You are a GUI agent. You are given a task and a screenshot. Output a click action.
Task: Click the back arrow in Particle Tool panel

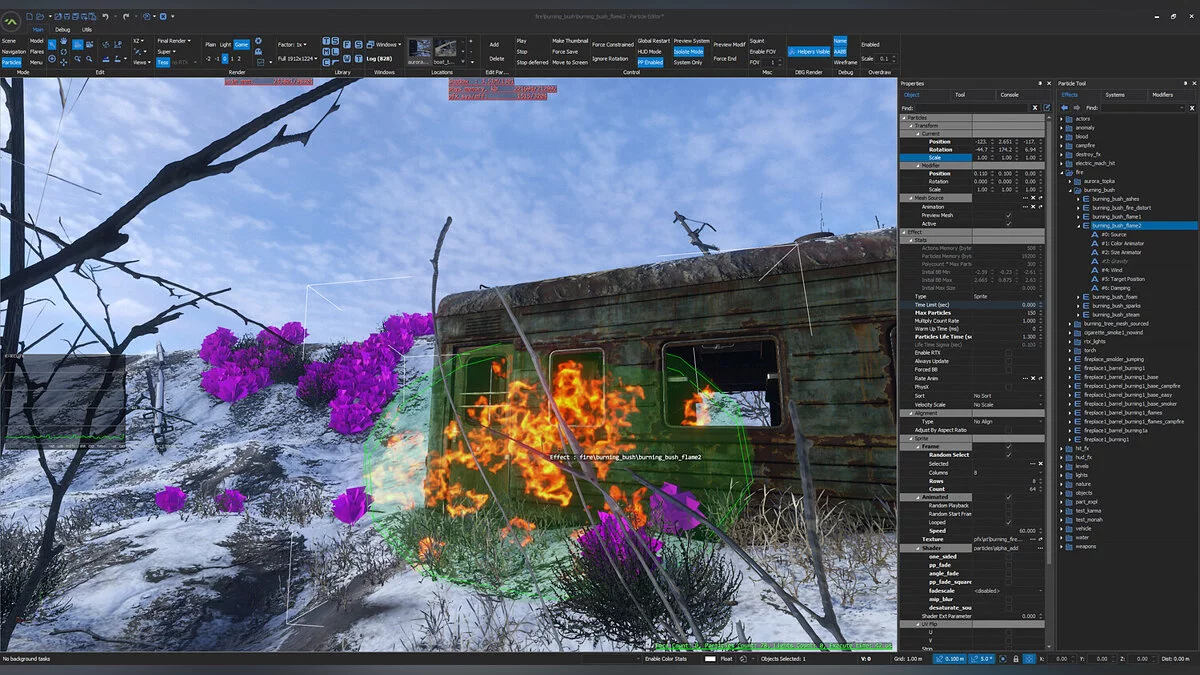[x=1065, y=107]
